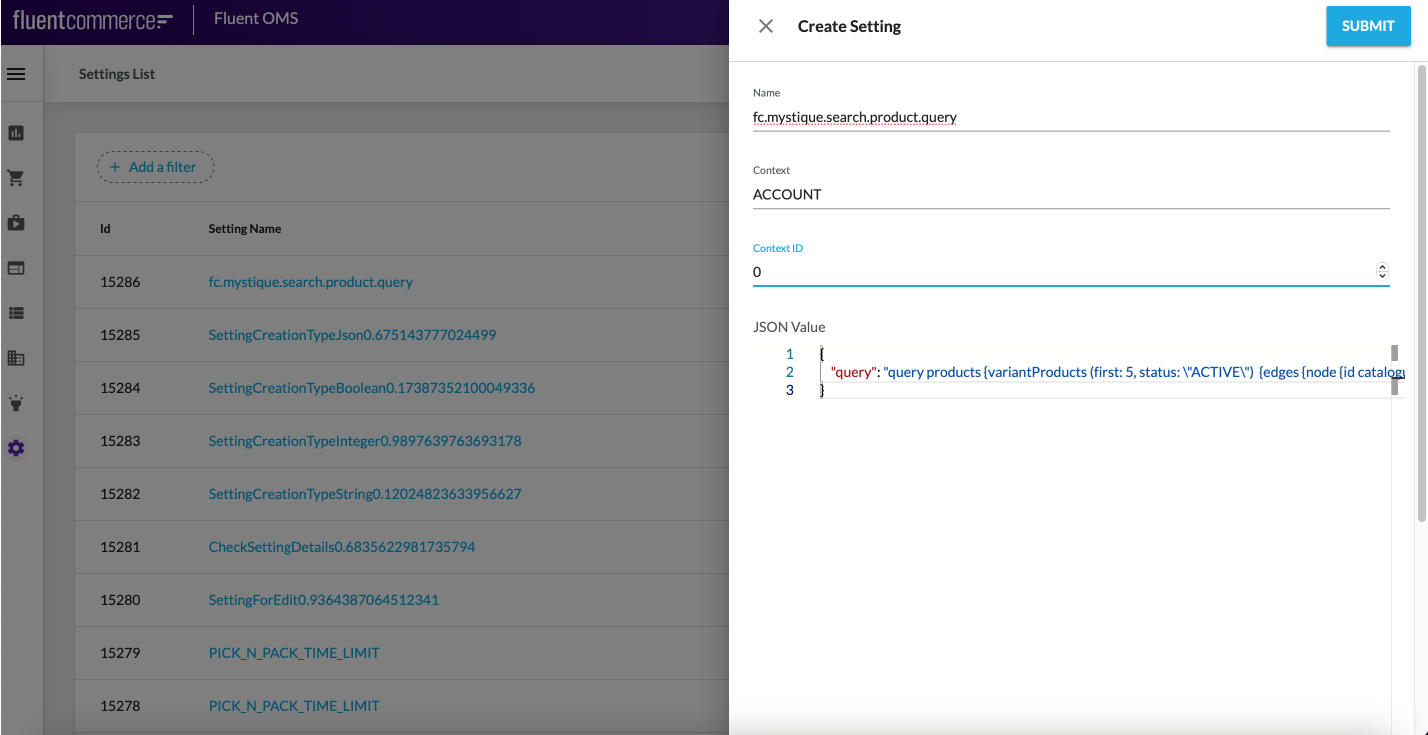Screen dimensions: 1428x735
Task: Click Add a filter button
Action: [155, 167]
